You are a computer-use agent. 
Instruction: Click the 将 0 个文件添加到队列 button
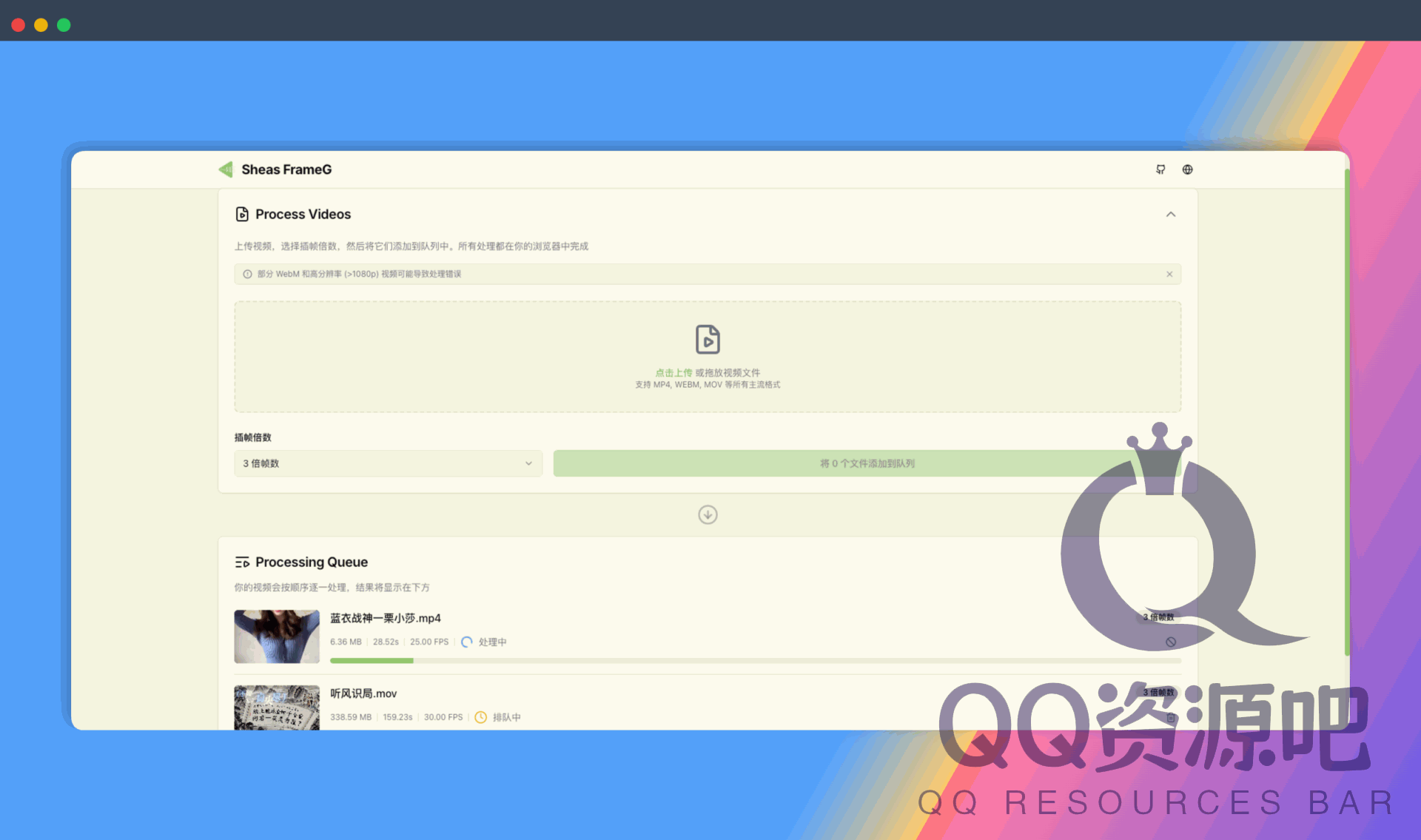pos(867,463)
